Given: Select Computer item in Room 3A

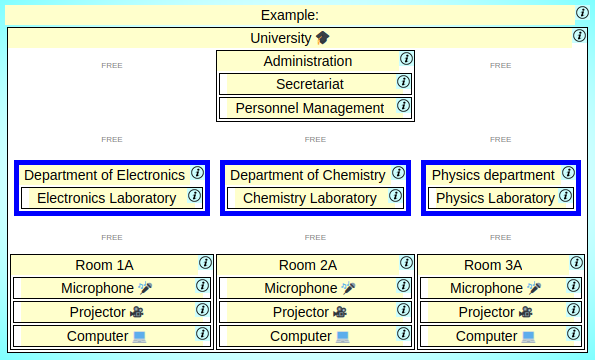Looking at the screenshot, I should pos(501,336).
